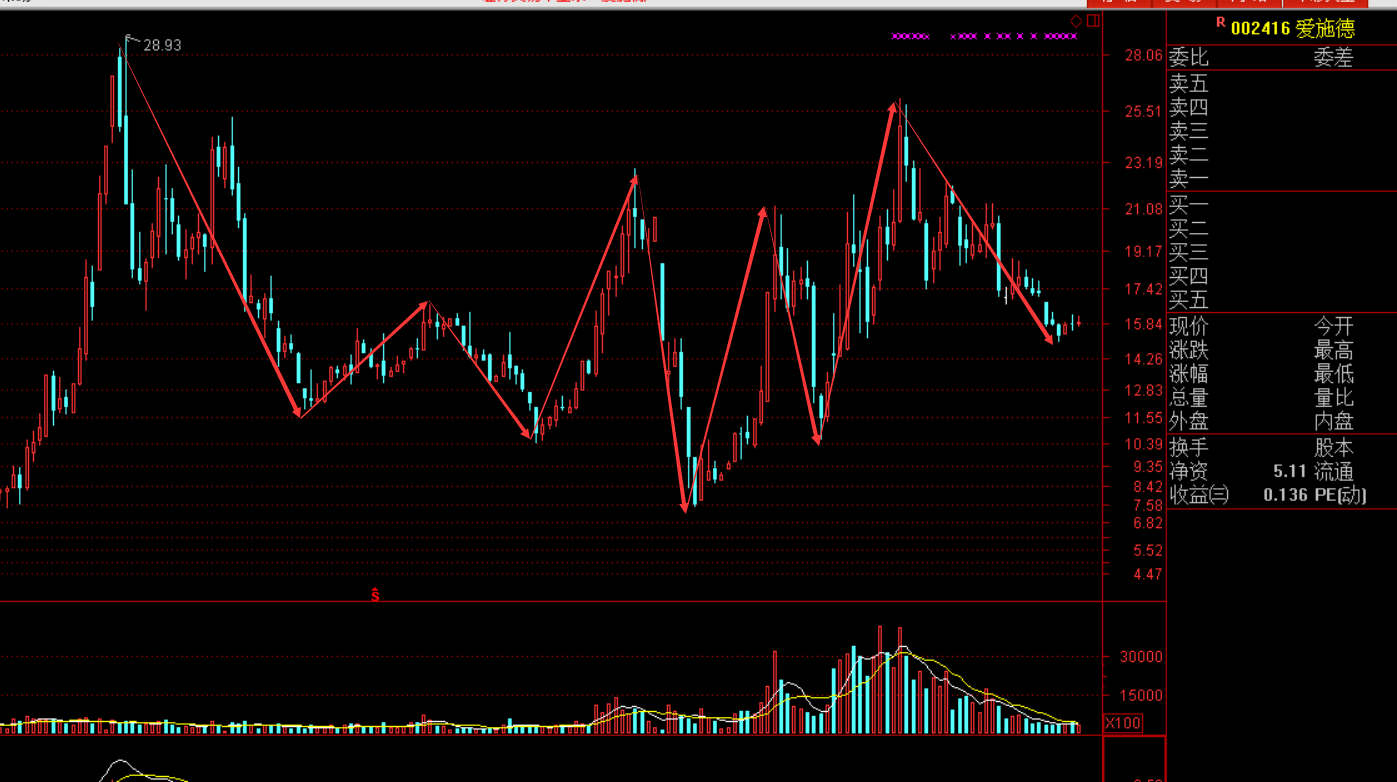Click the 7.58 price axis tick

tap(1147, 506)
